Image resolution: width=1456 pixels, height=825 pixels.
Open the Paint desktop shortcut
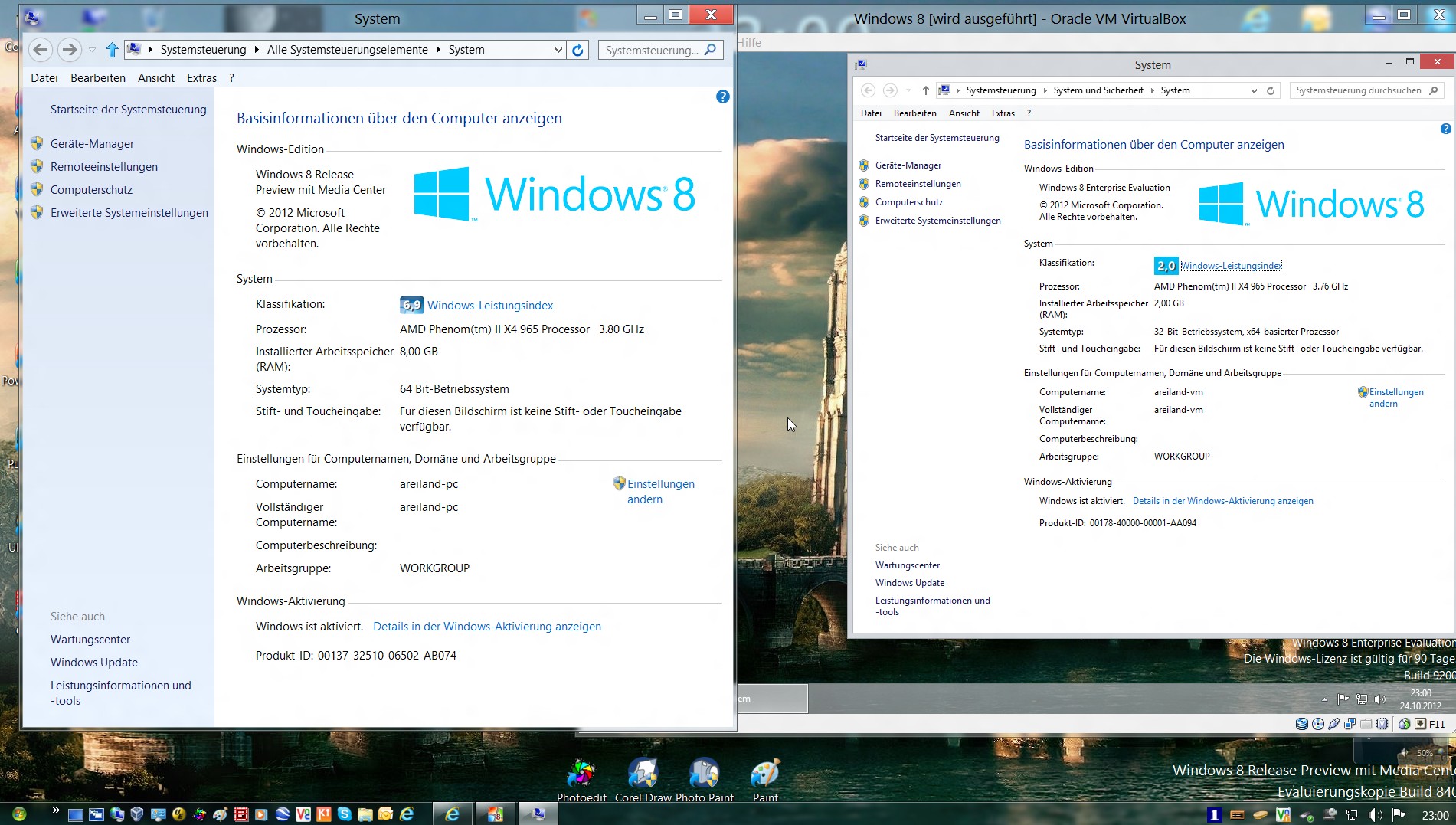[765, 780]
